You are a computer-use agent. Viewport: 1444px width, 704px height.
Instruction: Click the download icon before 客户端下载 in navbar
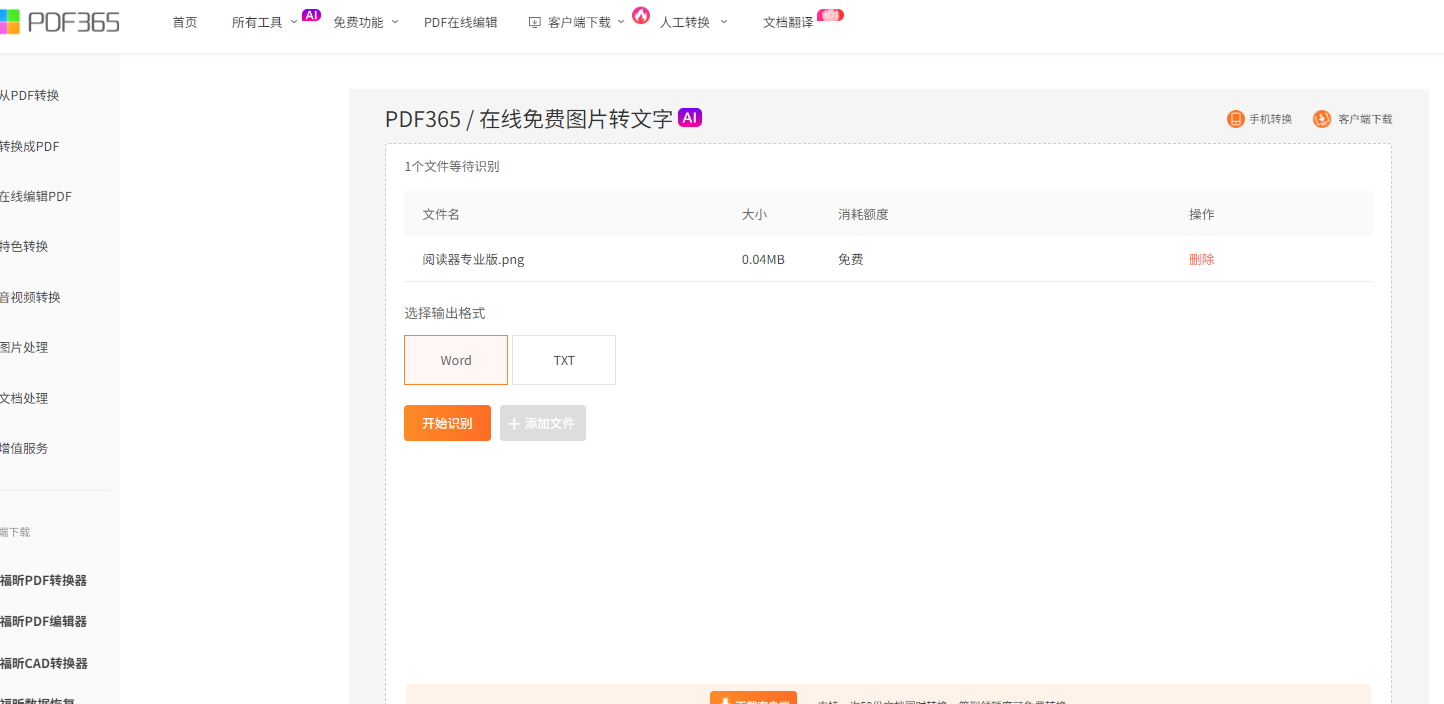pos(534,22)
